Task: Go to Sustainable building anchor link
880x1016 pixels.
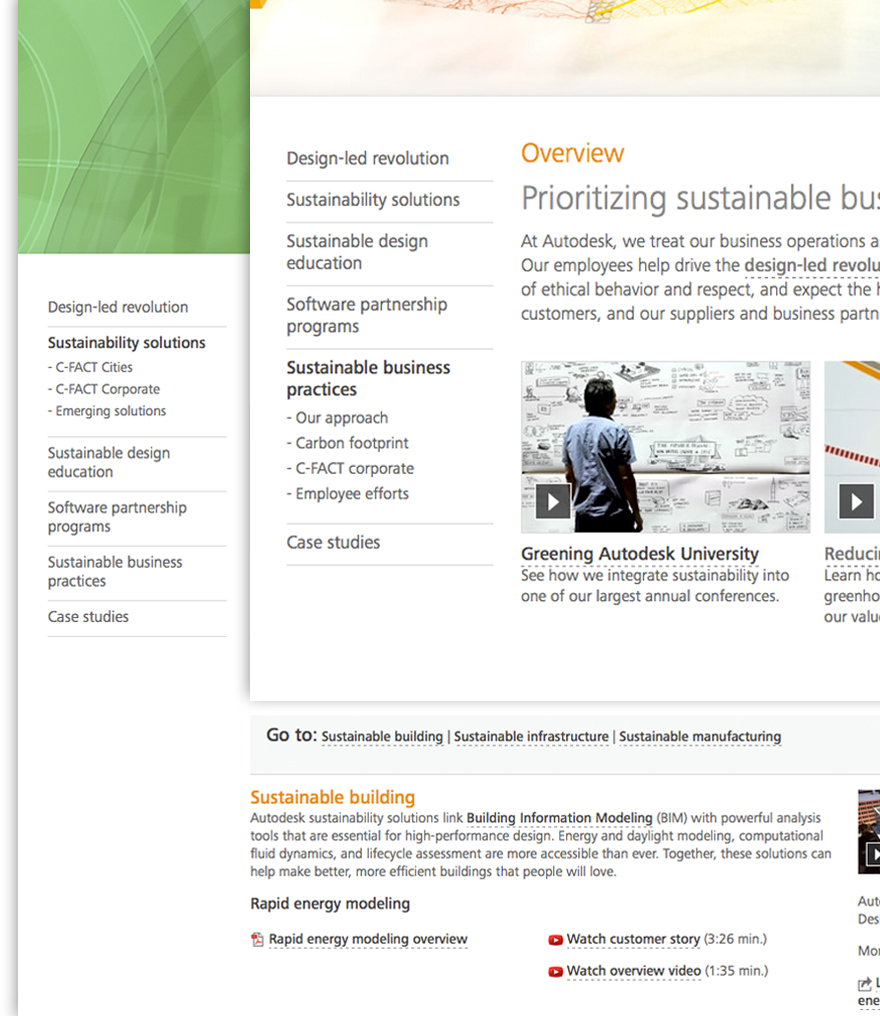Action: pyautogui.click(x=382, y=737)
